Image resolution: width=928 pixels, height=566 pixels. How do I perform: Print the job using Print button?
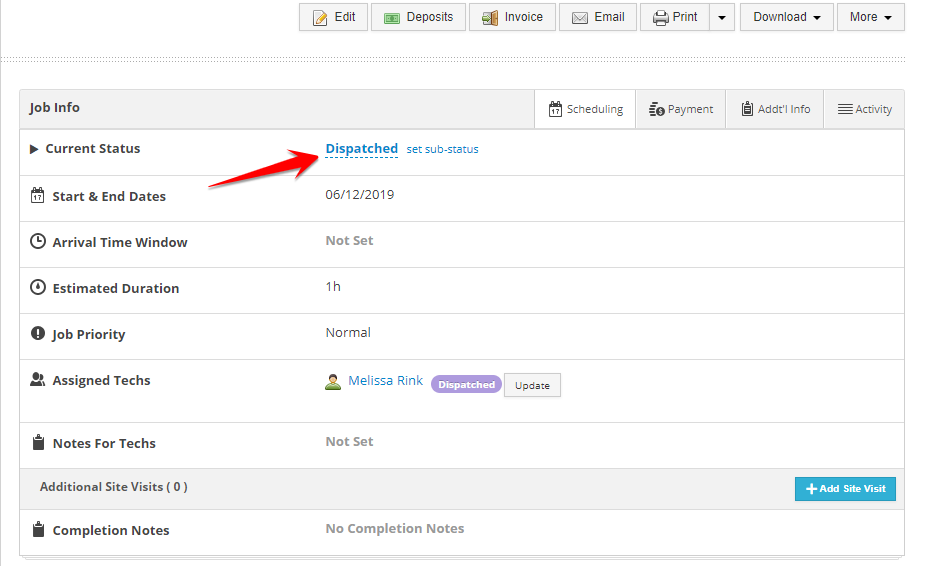(675, 17)
